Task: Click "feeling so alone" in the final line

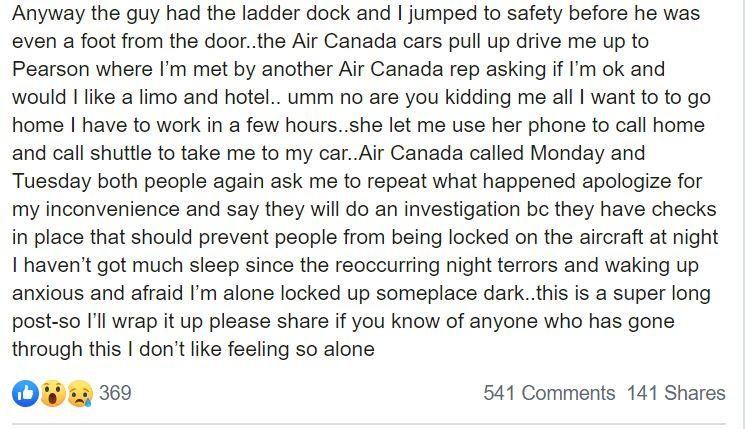Action: [301, 350]
